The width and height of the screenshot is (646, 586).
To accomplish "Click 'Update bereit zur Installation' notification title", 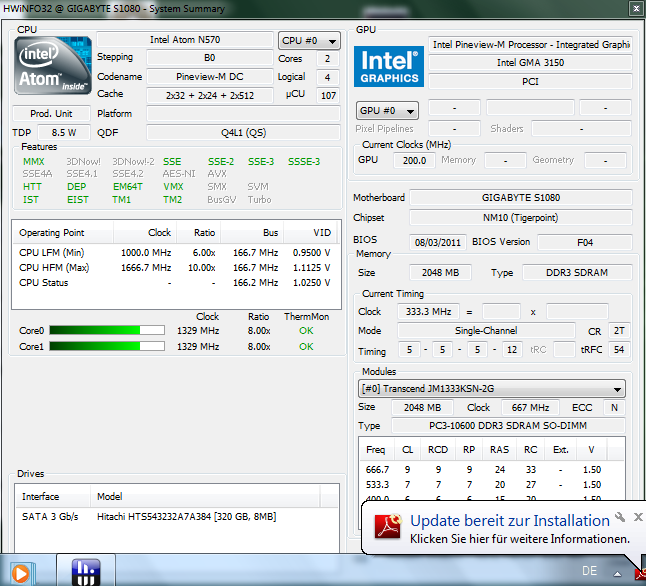I will (x=510, y=520).
